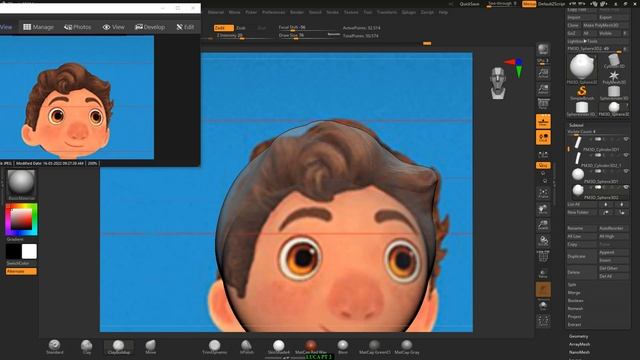Viewport: 640px width, 360px height.
Task: Pick a hue in the color picker
Action: [21, 220]
